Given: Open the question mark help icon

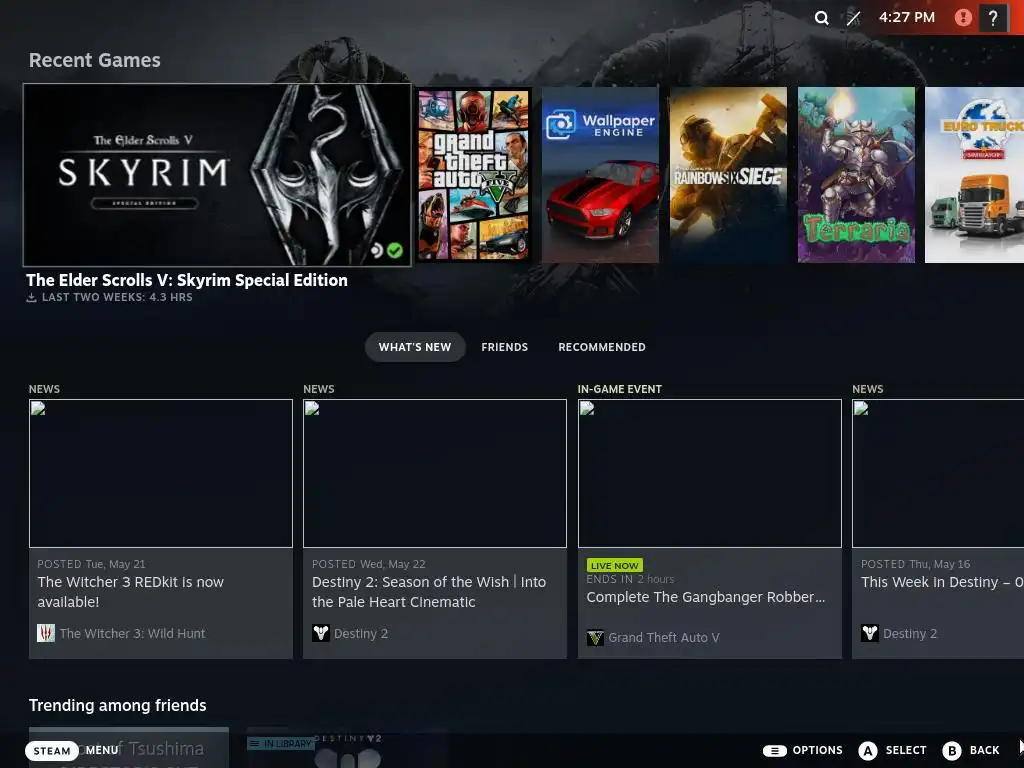Looking at the screenshot, I should tap(993, 18).
